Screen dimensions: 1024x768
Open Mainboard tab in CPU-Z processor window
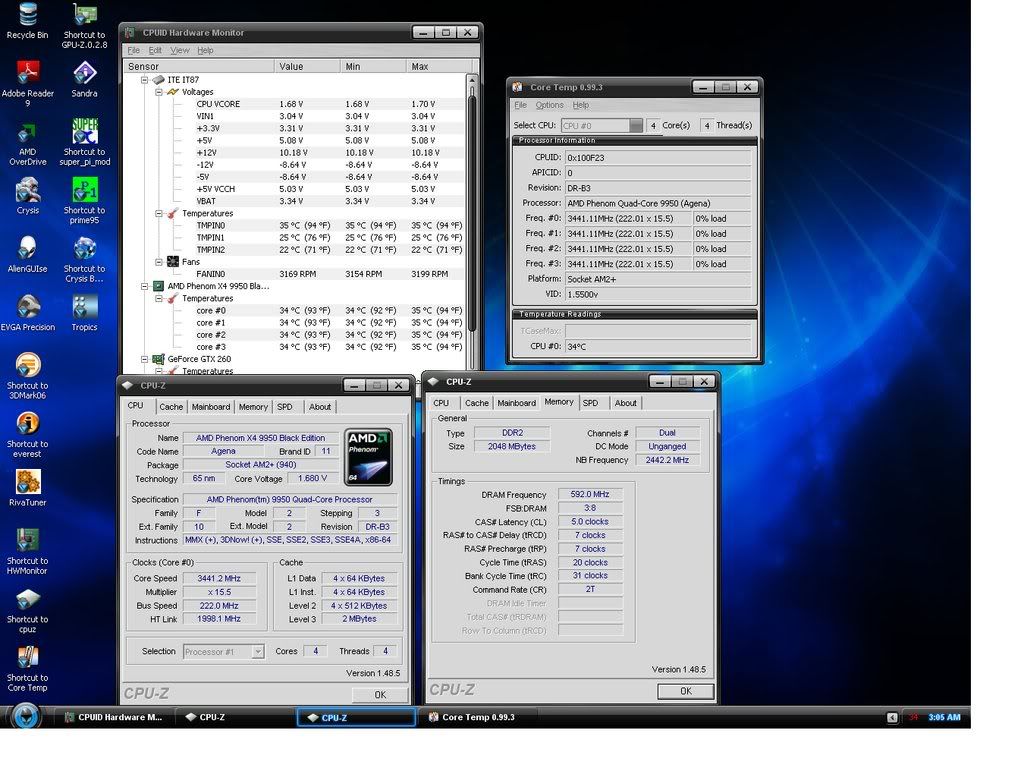pyautogui.click(x=211, y=407)
